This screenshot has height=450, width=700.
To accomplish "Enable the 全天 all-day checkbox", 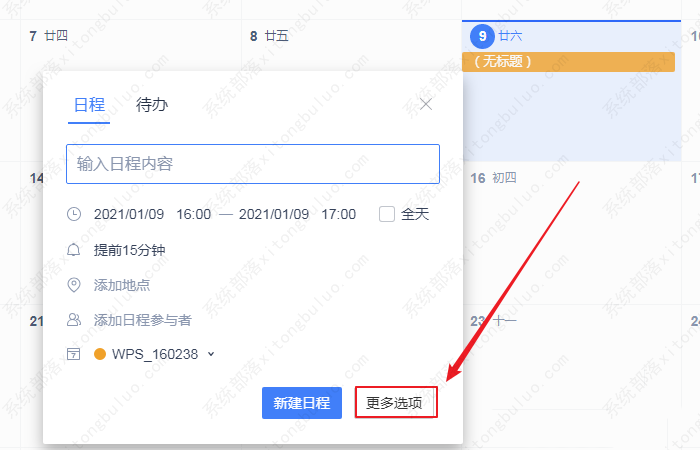I will [x=387, y=214].
